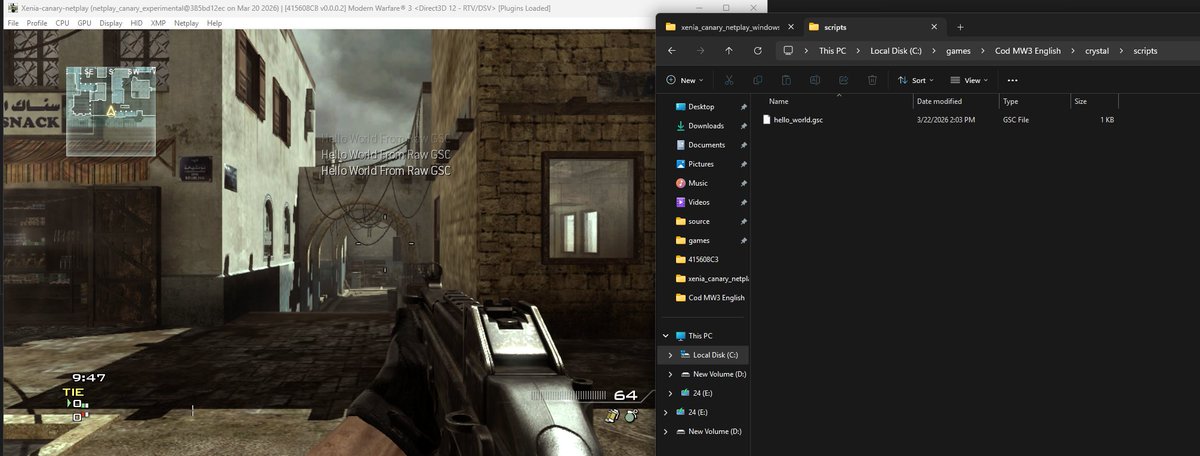Screen dimensions: 1200x456
Task: Open Xenia's HID menu
Action: point(136,22)
